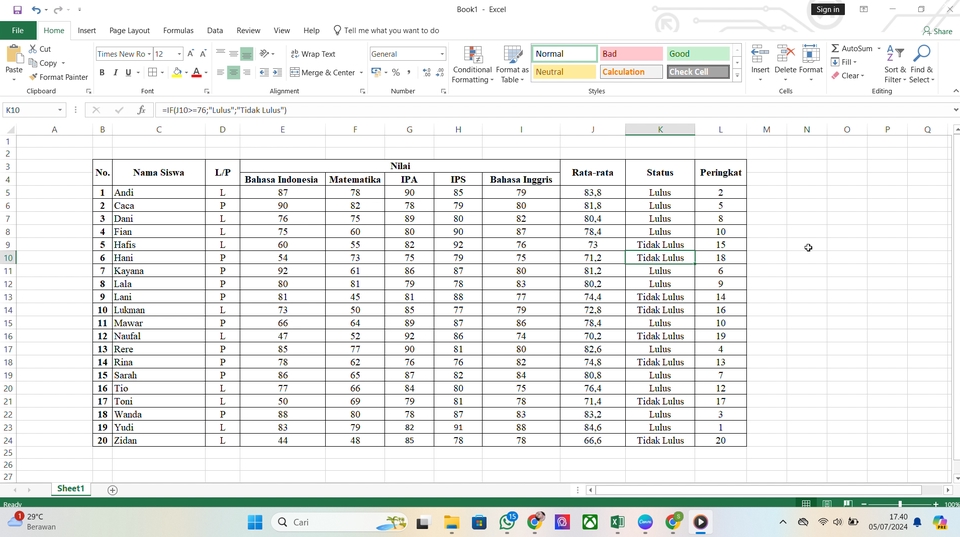Click the formula bar input

(x=554, y=110)
